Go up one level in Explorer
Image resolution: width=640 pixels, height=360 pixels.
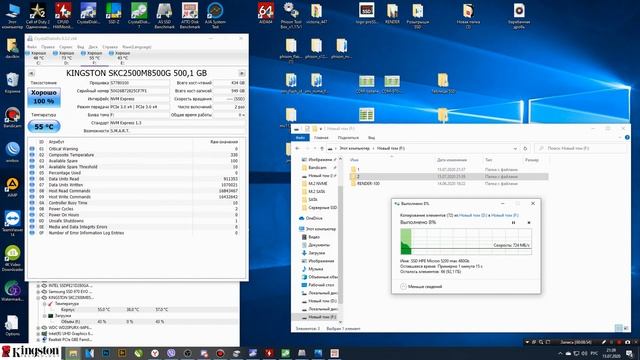[x=322, y=149]
